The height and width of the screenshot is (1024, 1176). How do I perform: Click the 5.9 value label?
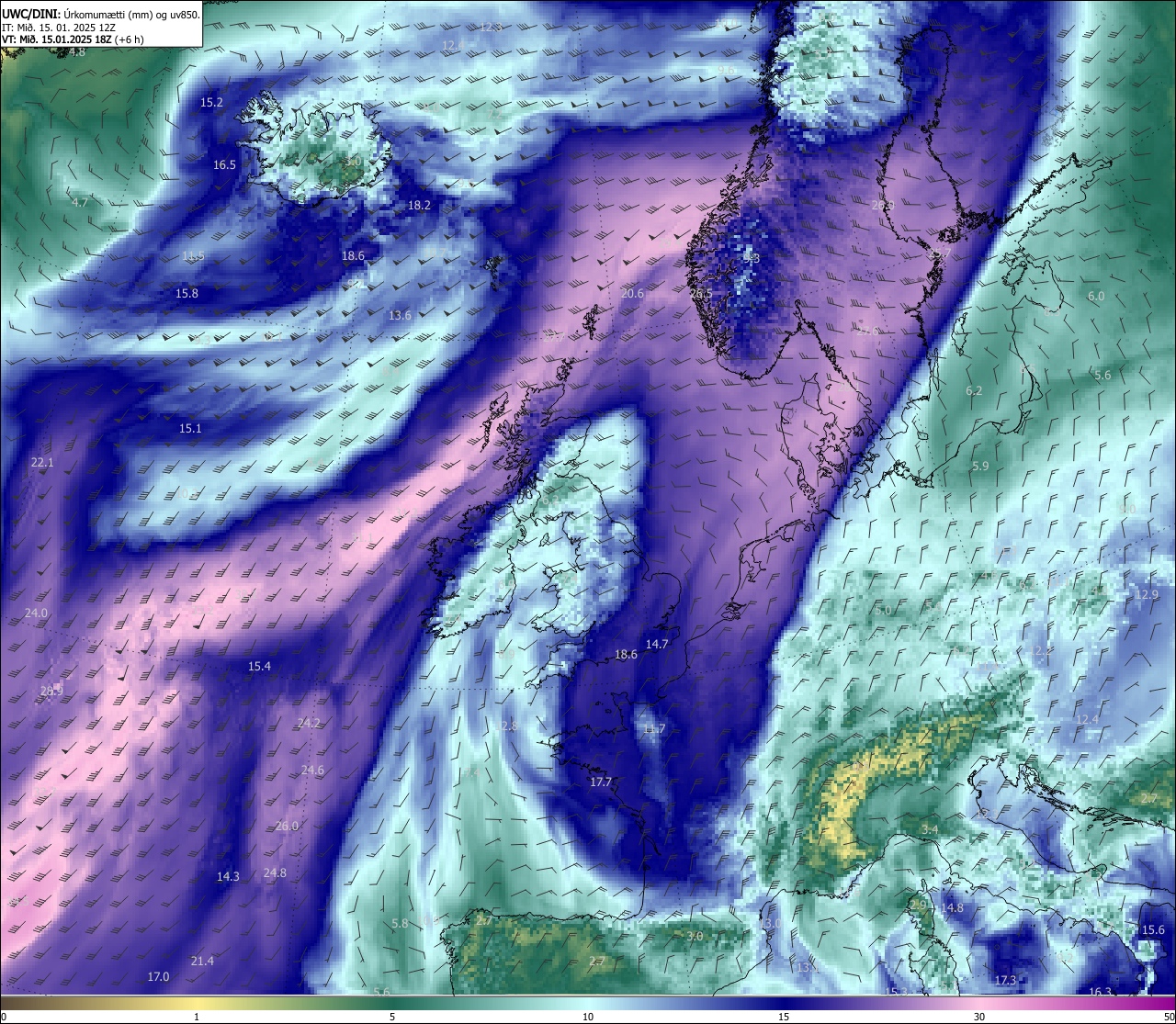pos(980,467)
